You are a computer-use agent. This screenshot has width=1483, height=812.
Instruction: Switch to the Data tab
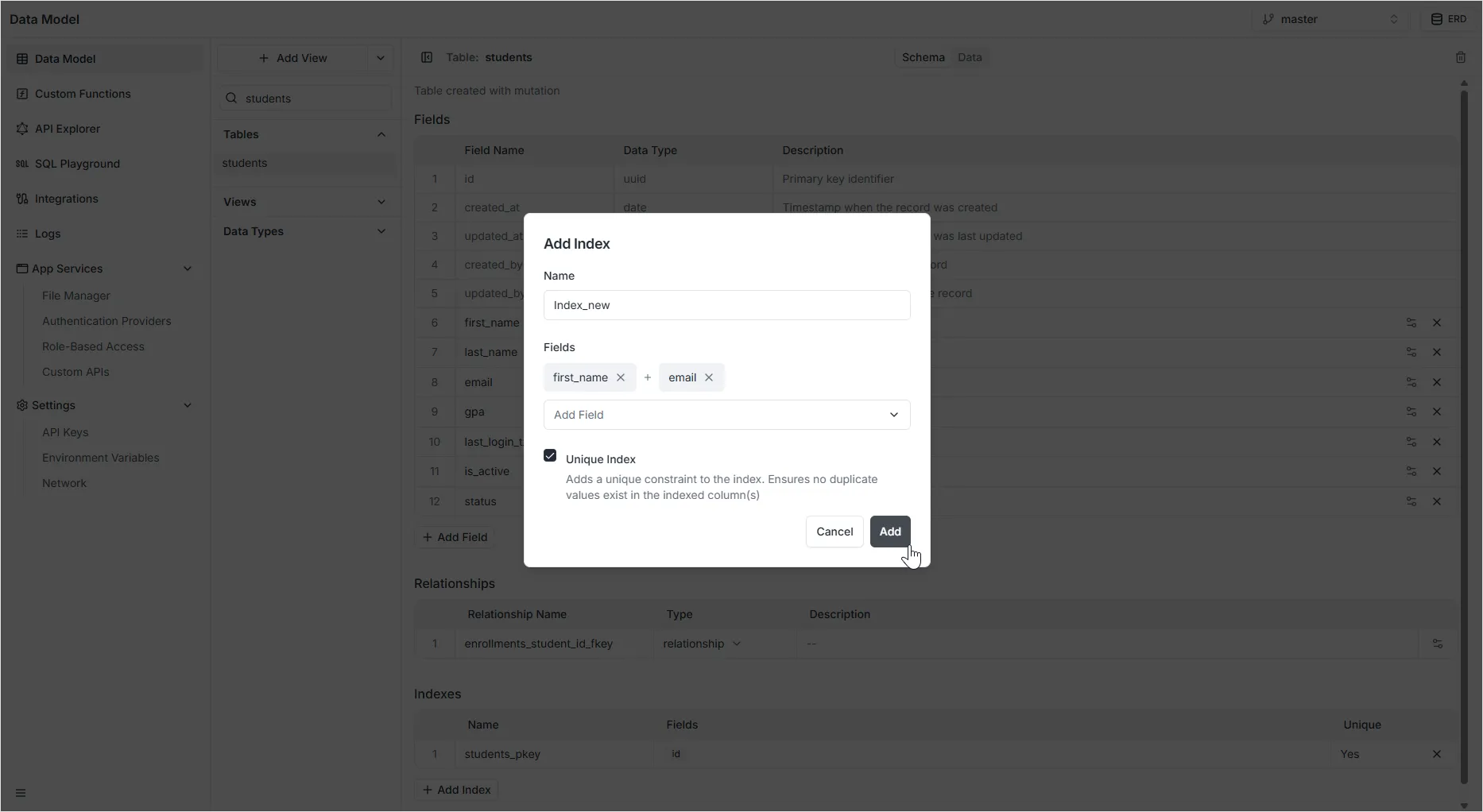[969, 57]
